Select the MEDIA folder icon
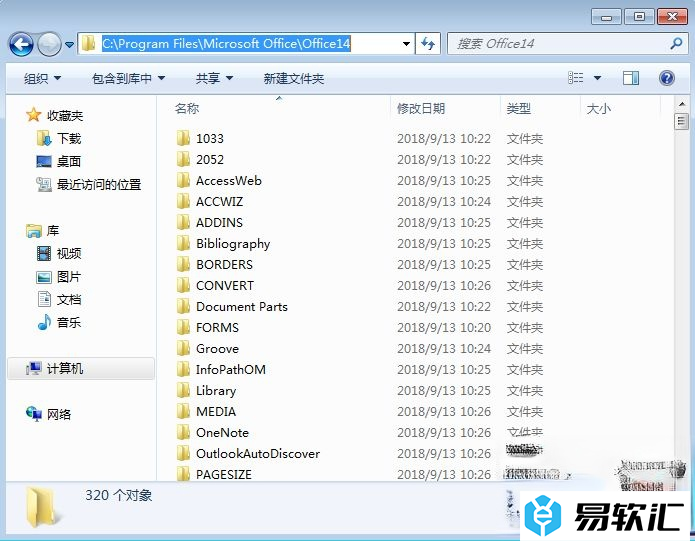The image size is (695, 541). pos(183,411)
